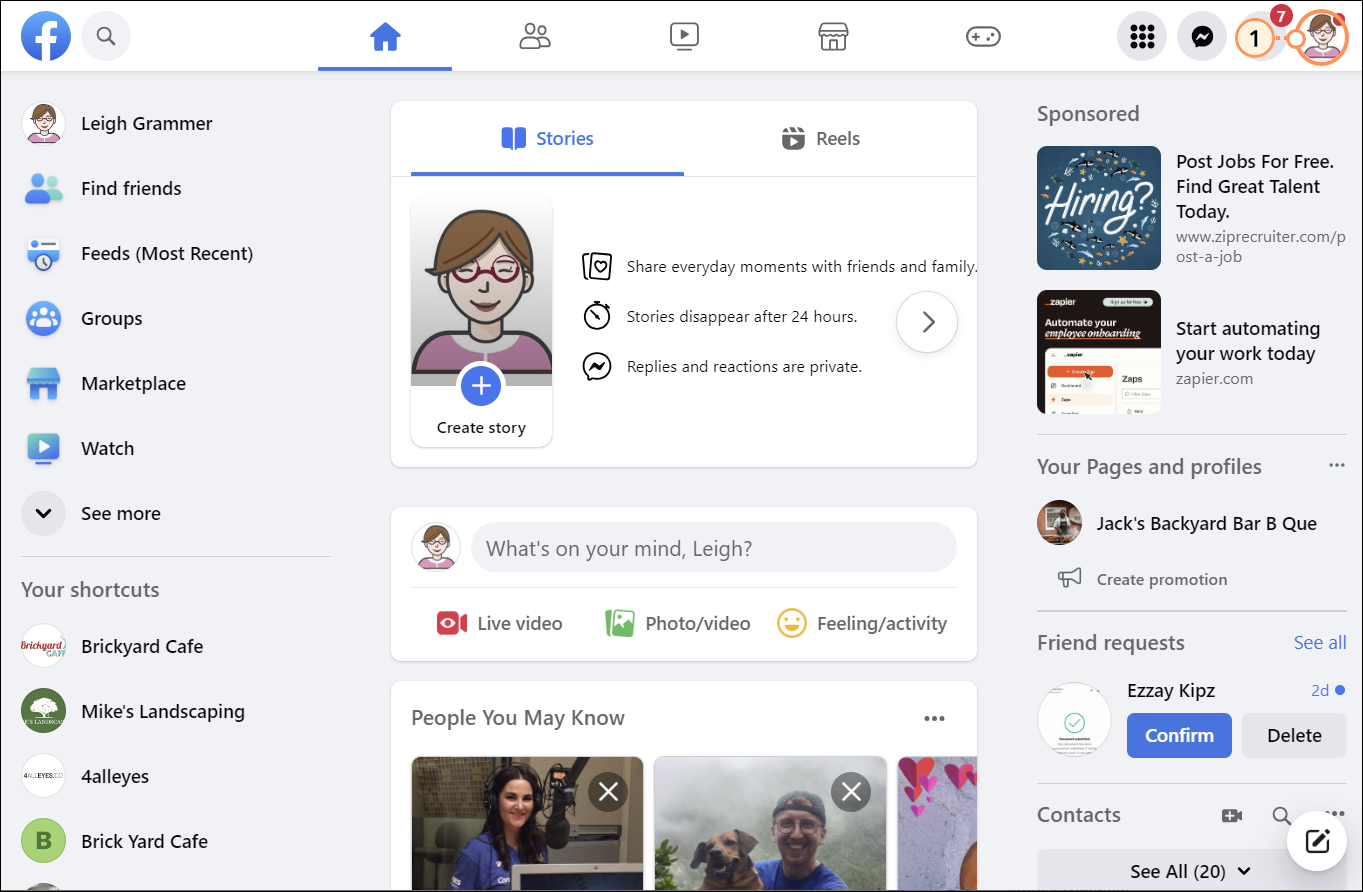This screenshot has height=892, width=1363.
Task: Open the search magnifier icon
Action: [106, 37]
